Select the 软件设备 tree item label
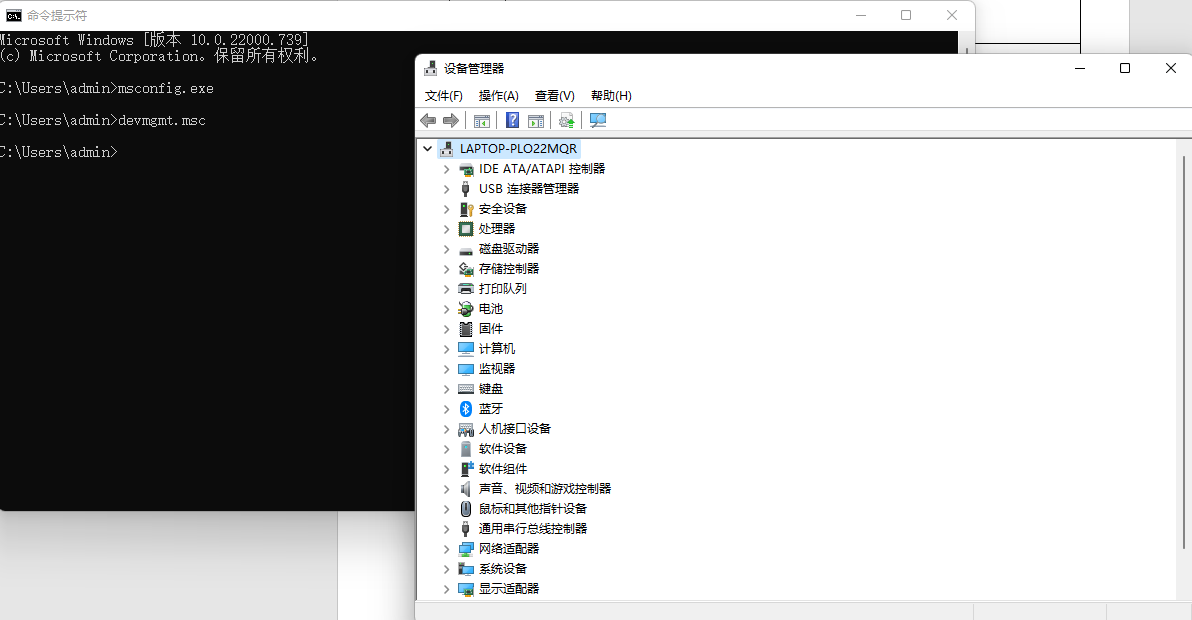 click(x=502, y=449)
